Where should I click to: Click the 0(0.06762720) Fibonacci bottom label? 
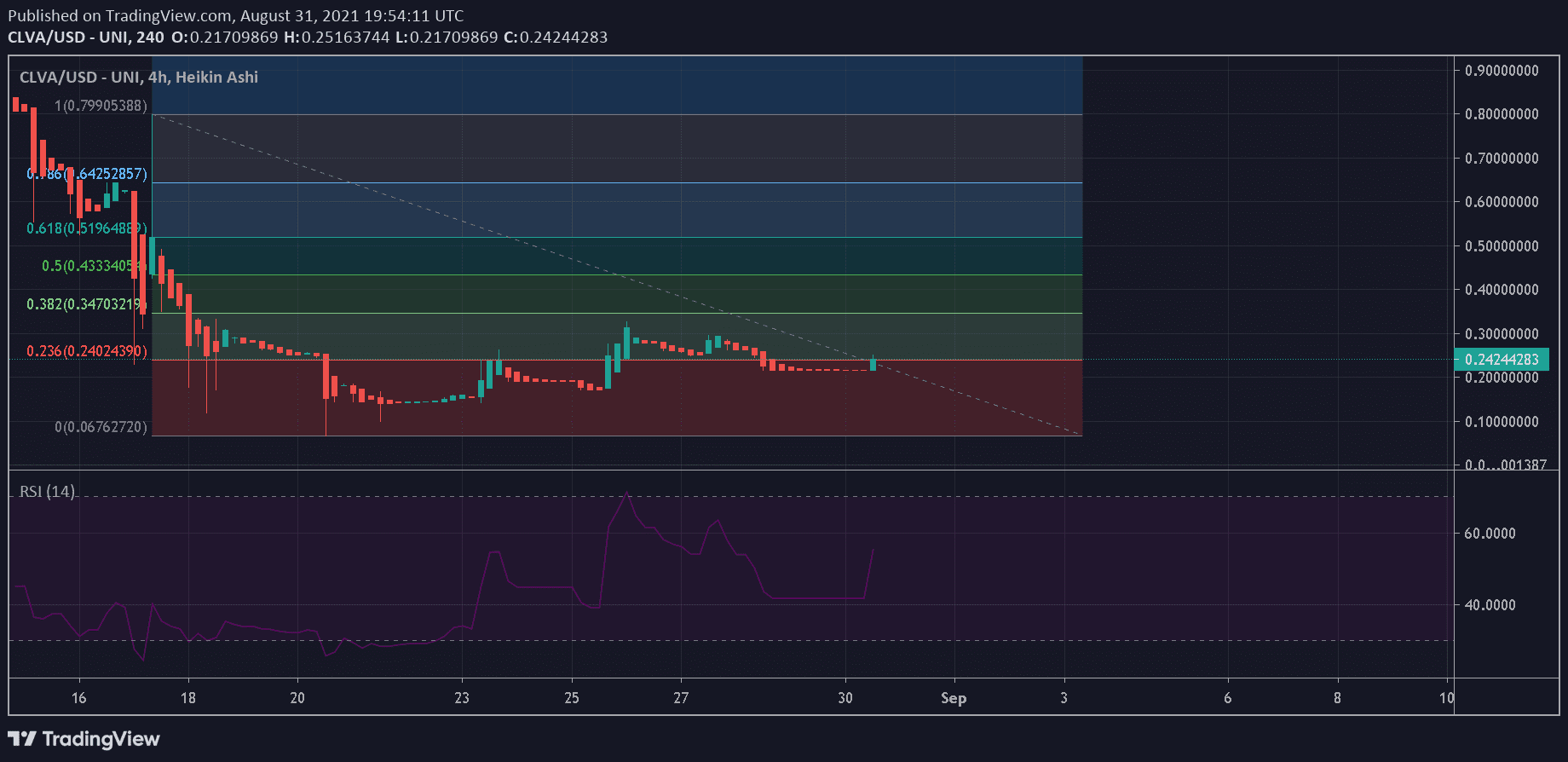pyautogui.click(x=101, y=427)
